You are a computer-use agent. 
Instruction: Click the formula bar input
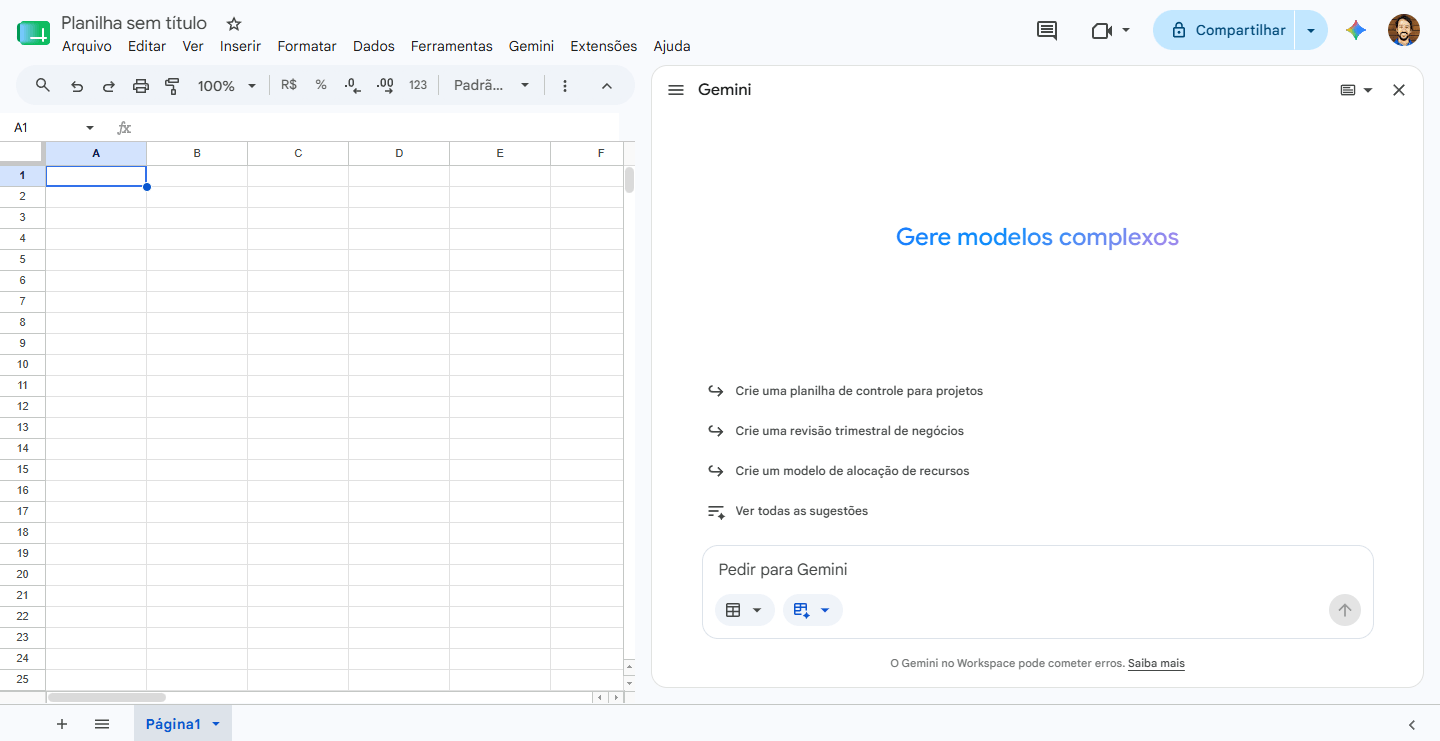[378, 128]
